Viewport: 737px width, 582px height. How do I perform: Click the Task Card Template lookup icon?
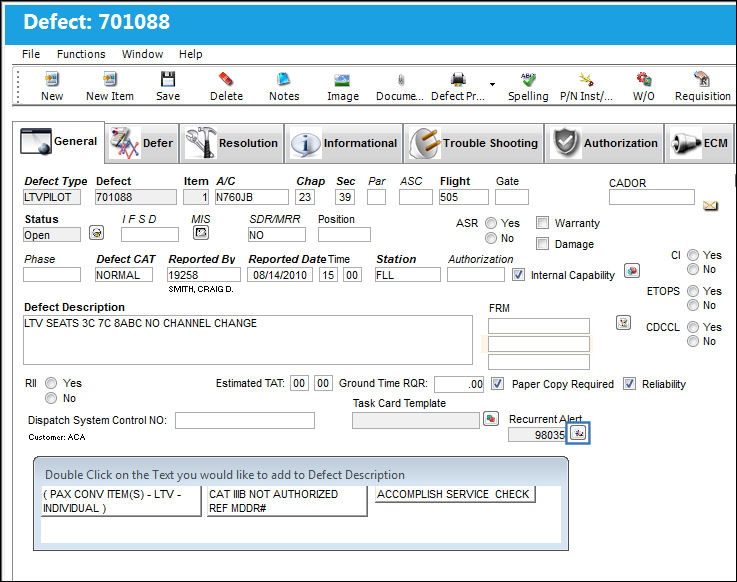[x=491, y=418]
